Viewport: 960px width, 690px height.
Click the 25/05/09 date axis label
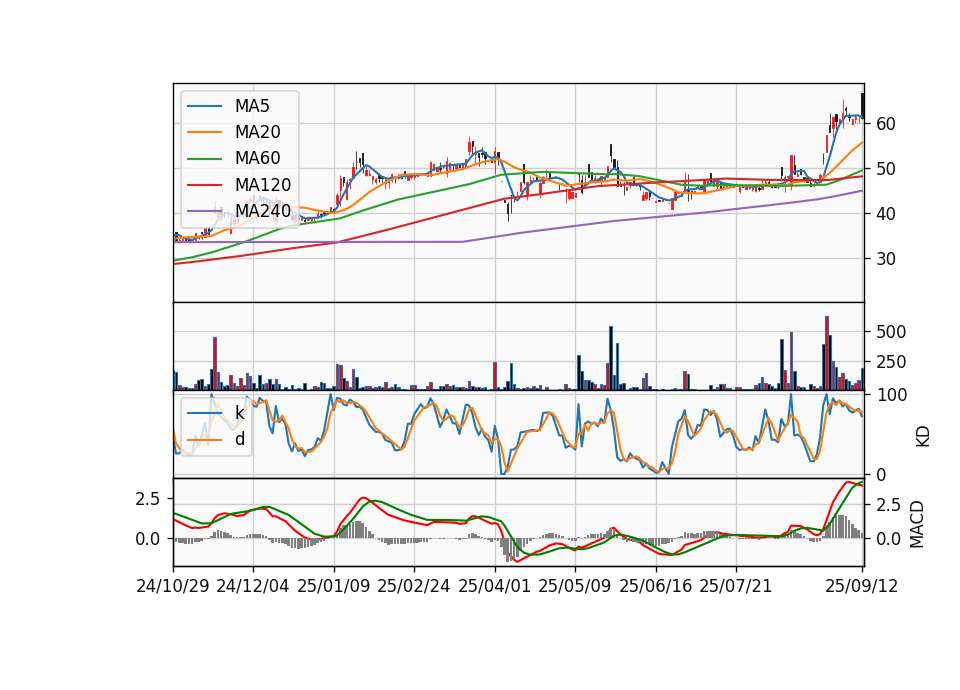point(574,586)
